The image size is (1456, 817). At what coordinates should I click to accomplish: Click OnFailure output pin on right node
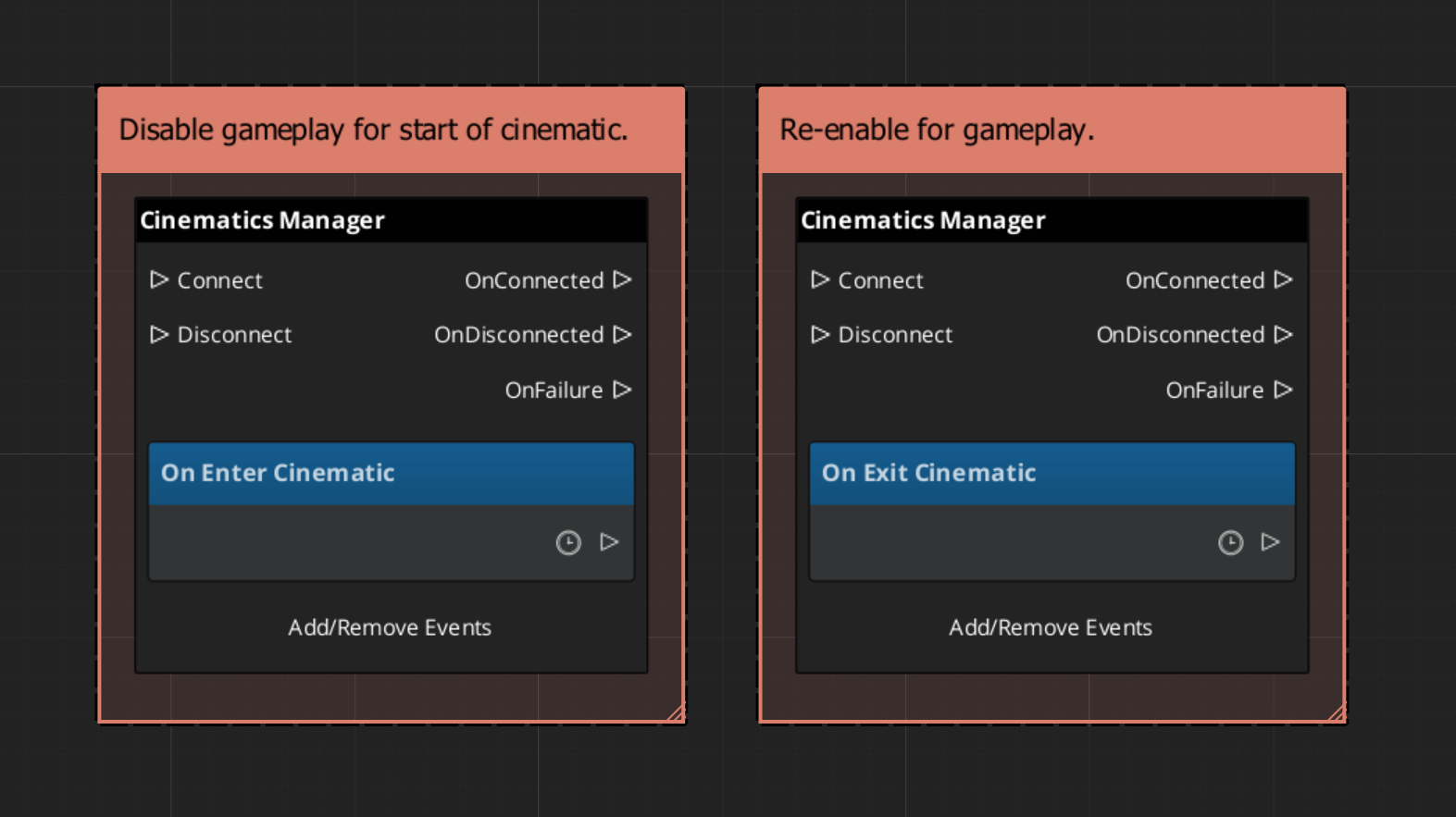(x=1283, y=390)
